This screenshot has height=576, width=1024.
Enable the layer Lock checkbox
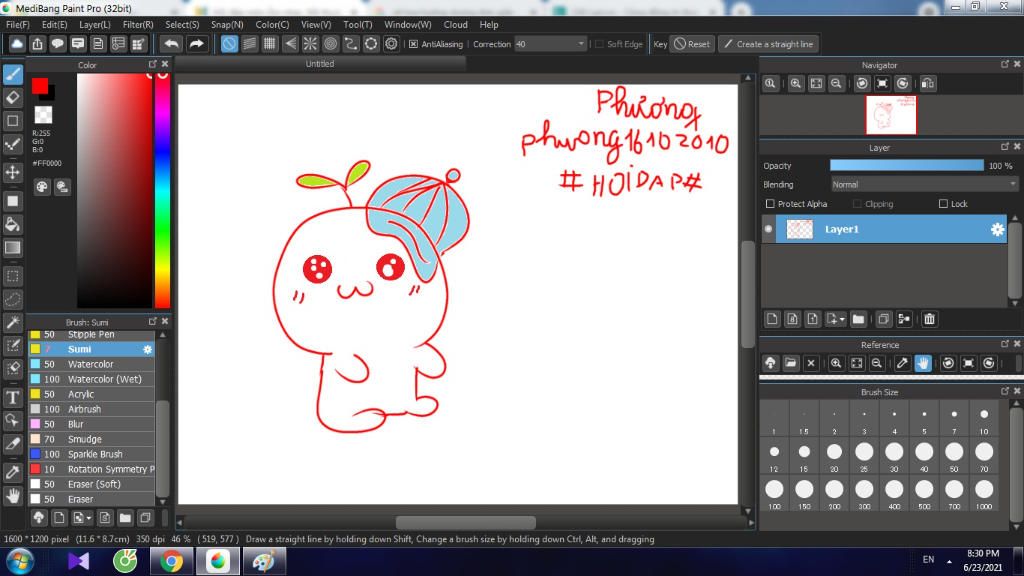coord(943,204)
